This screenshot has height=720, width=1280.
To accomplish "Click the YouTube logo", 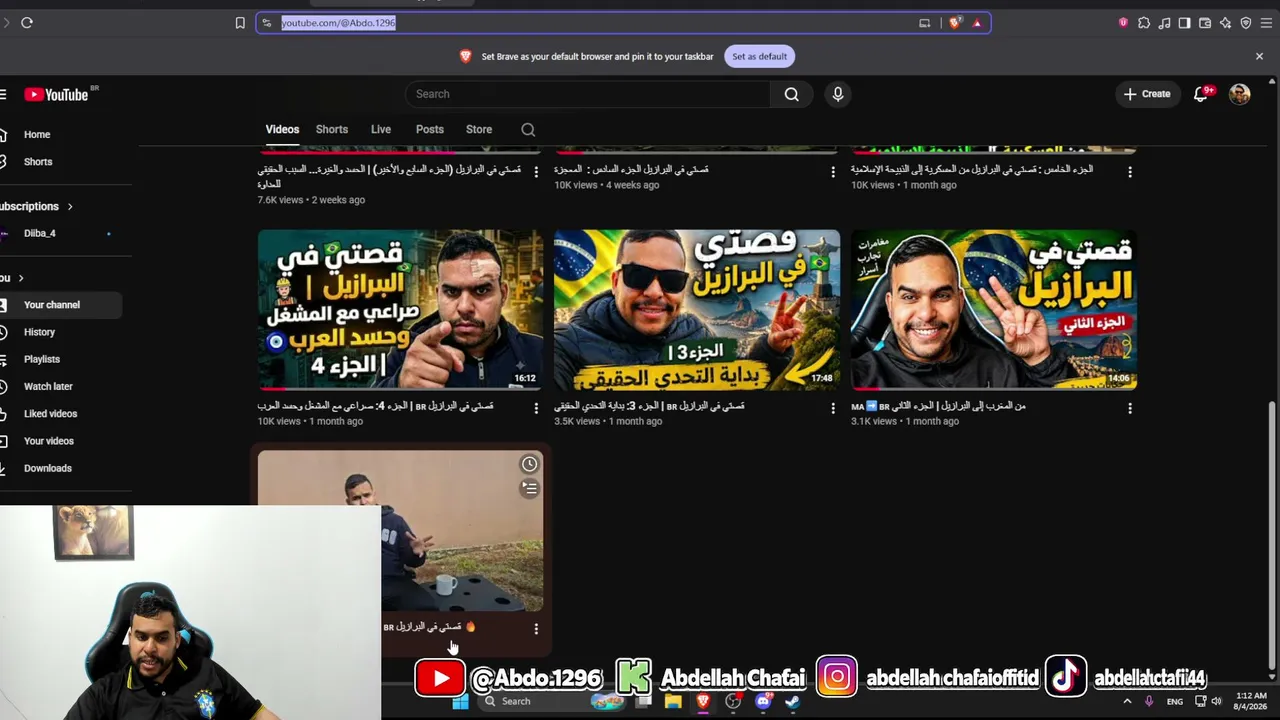I will 57,94.
